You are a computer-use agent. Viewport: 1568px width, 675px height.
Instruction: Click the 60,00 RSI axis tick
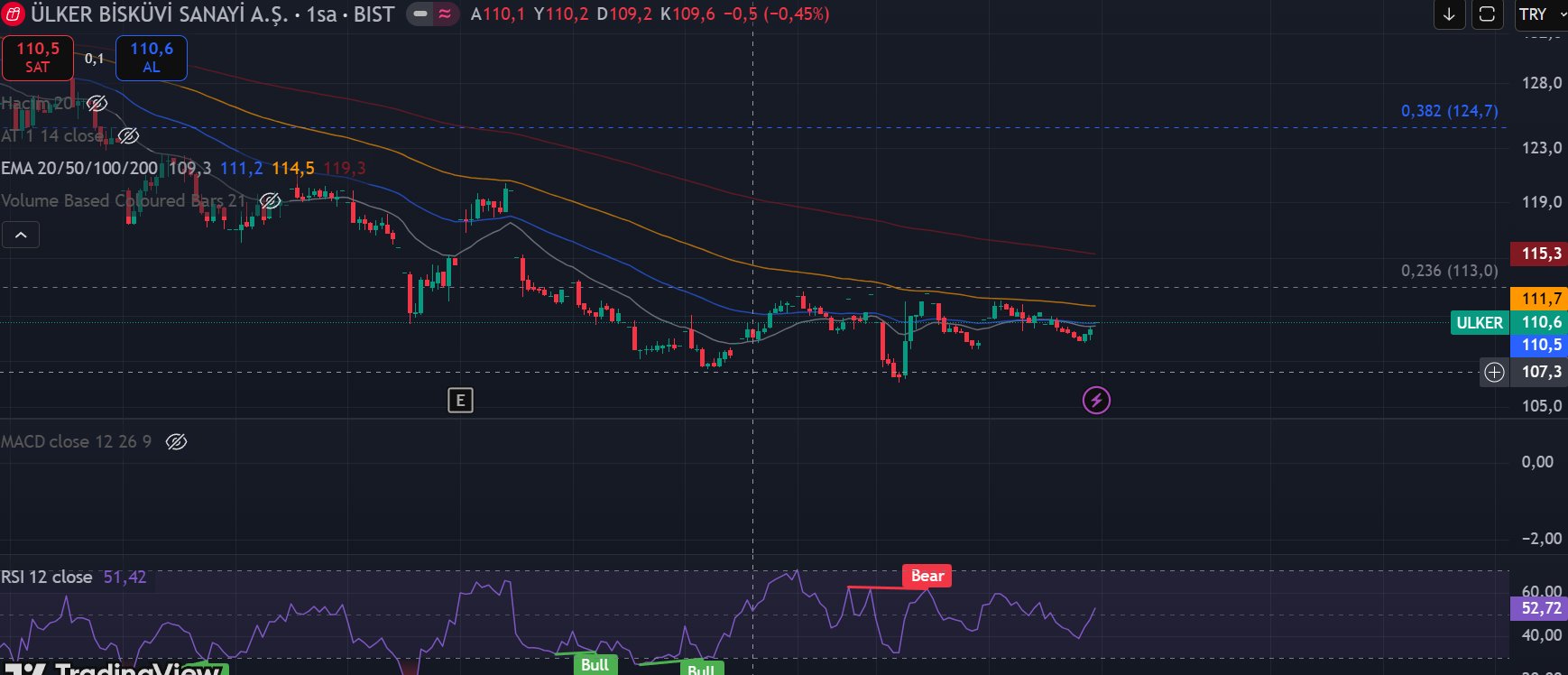point(1542,591)
